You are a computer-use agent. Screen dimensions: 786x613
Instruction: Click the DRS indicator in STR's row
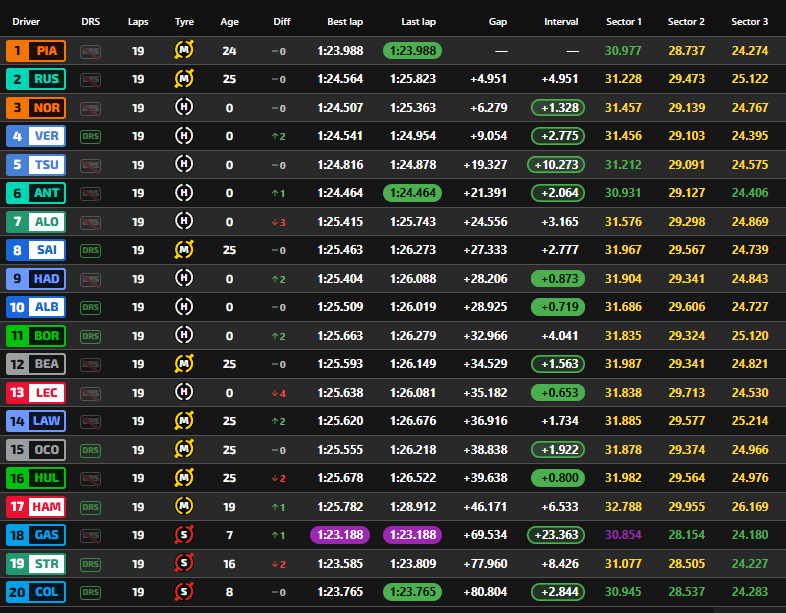(x=91, y=564)
